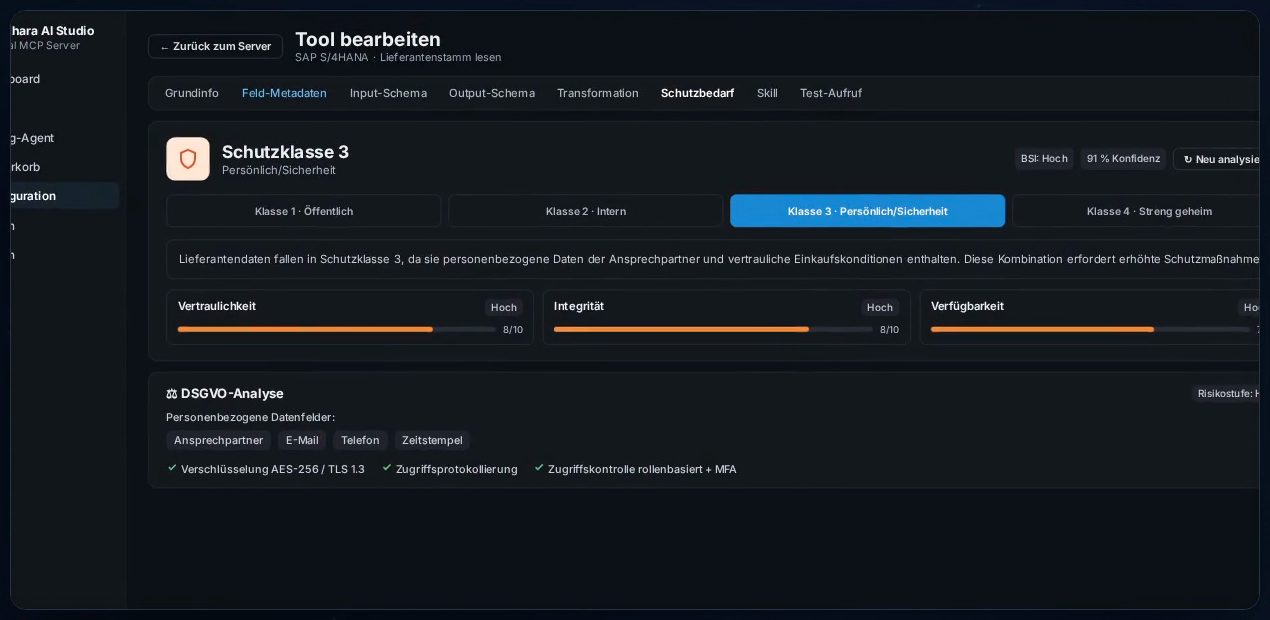Select Klasse 3 · Persönlich/Sicherheit

pos(868,211)
